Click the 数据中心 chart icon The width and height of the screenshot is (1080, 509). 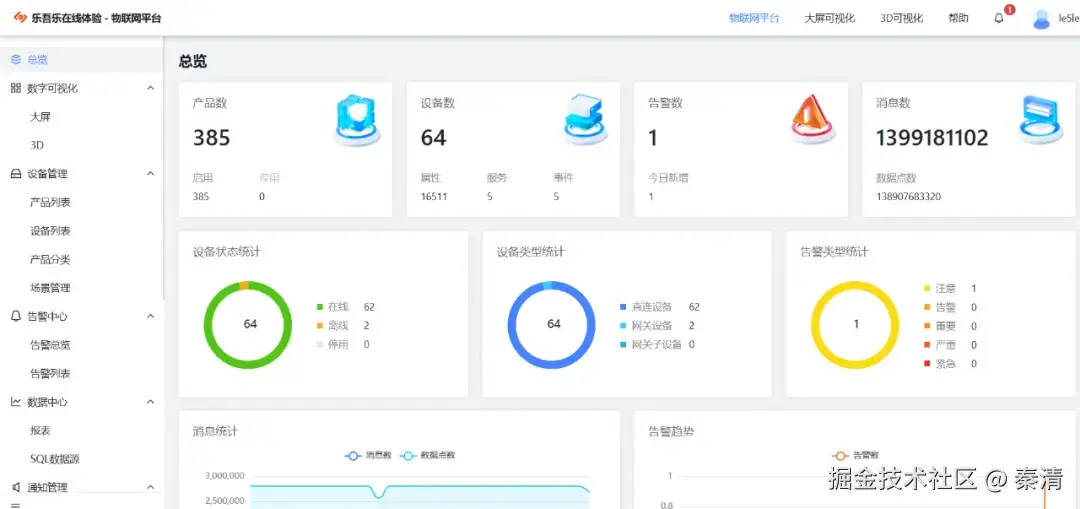(16, 402)
